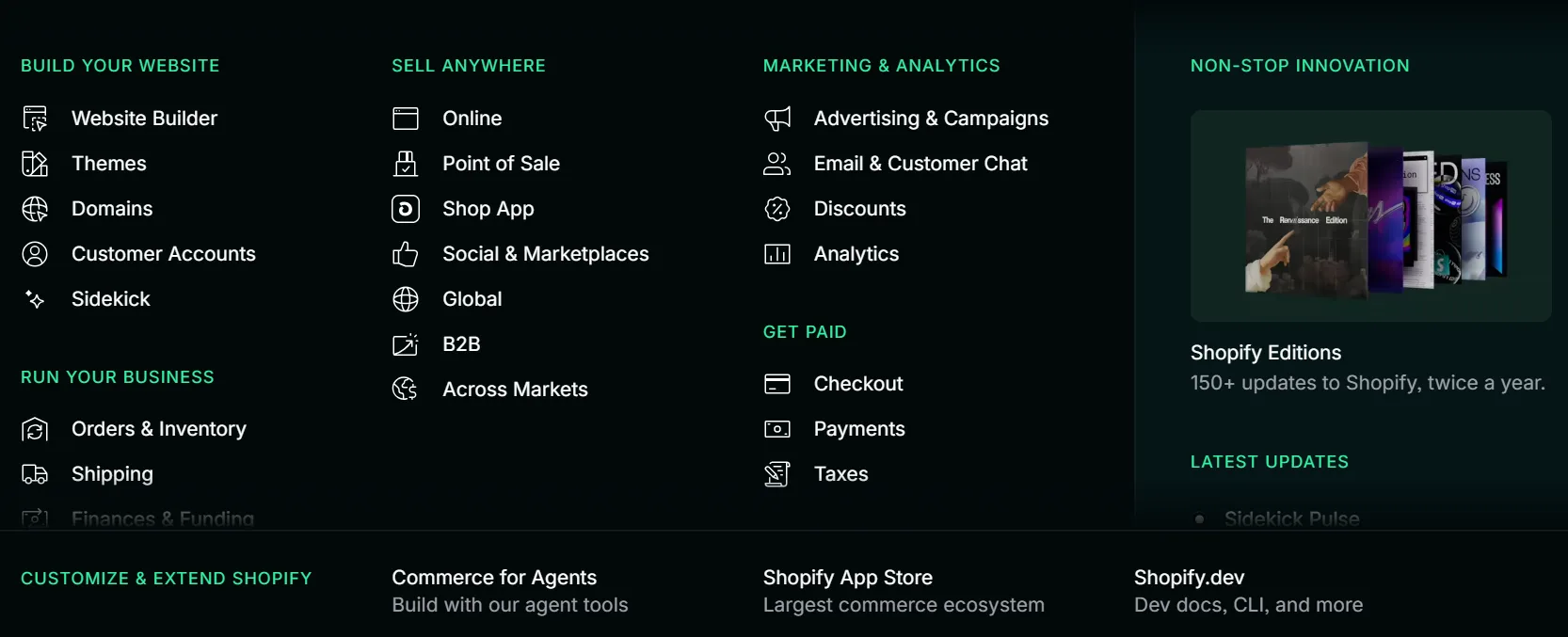Click the Advertising & Campaigns megaphone icon
The width and height of the screenshot is (1568, 637).
click(777, 119)
